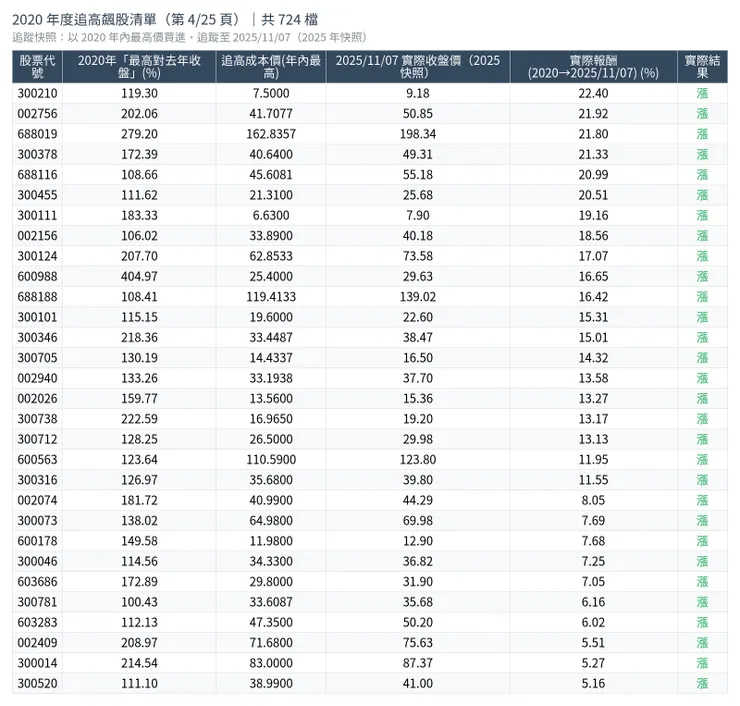Select stock code 002409
740x706 pixels.
(37, 642)
